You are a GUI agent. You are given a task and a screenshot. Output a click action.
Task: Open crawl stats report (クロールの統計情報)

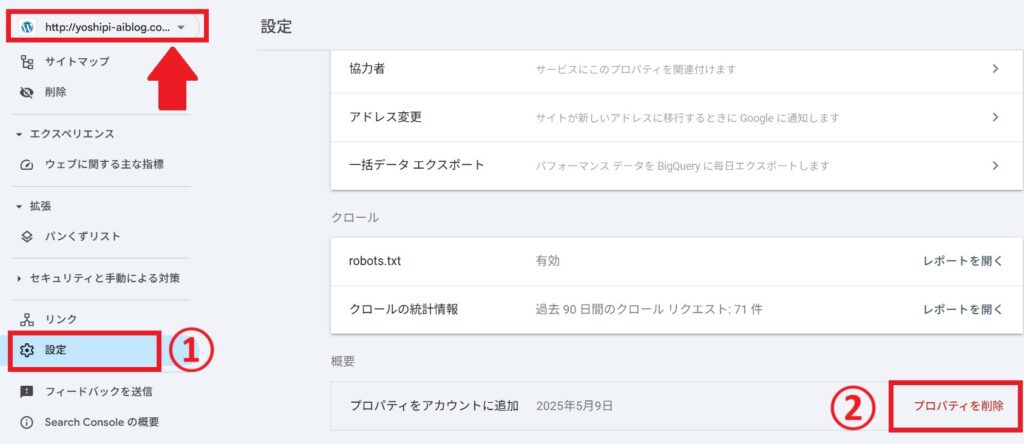(963, 309)
